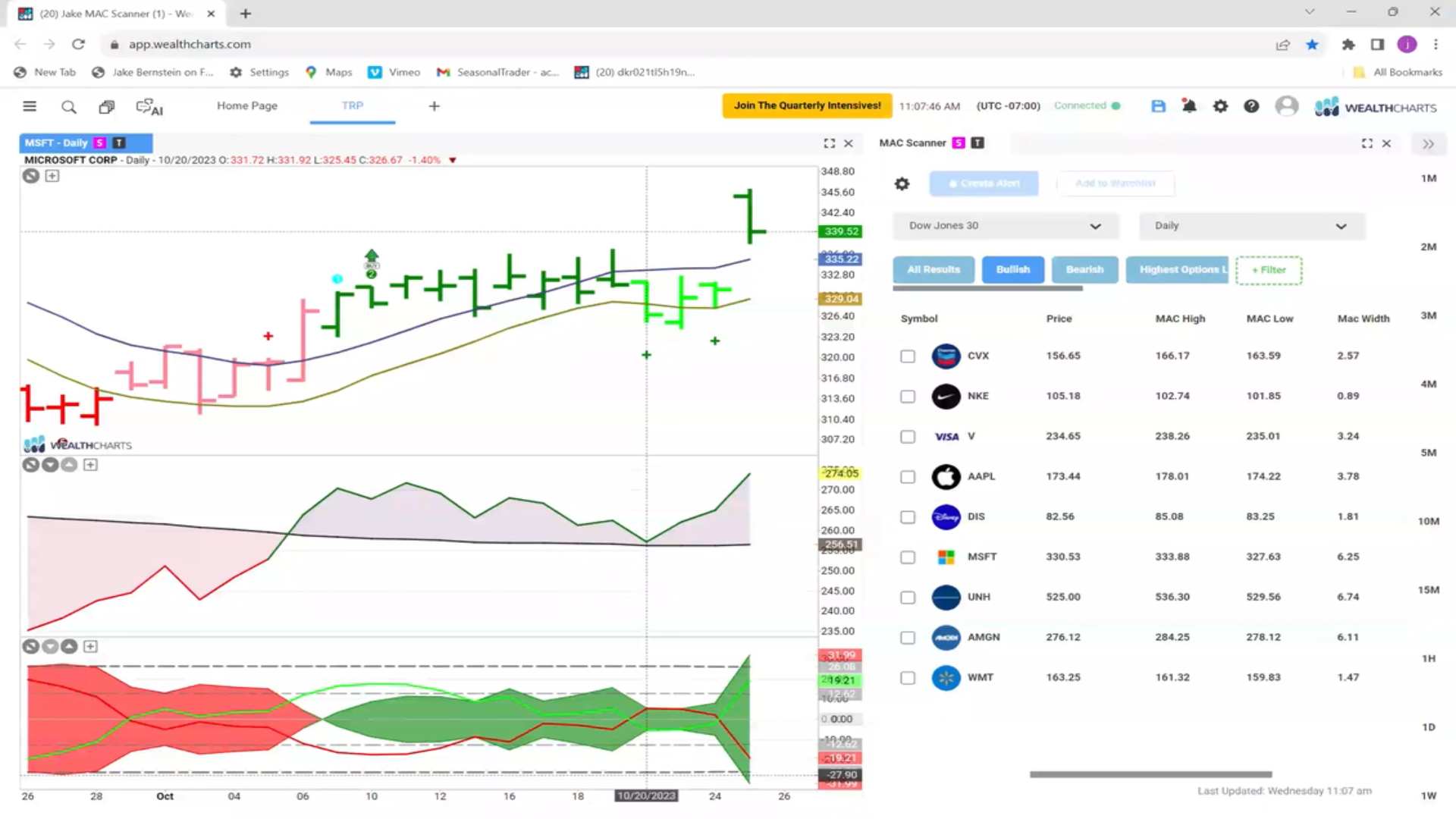Open the hamburger main menu
This screenshot has height=819, width=1456.
30,106
